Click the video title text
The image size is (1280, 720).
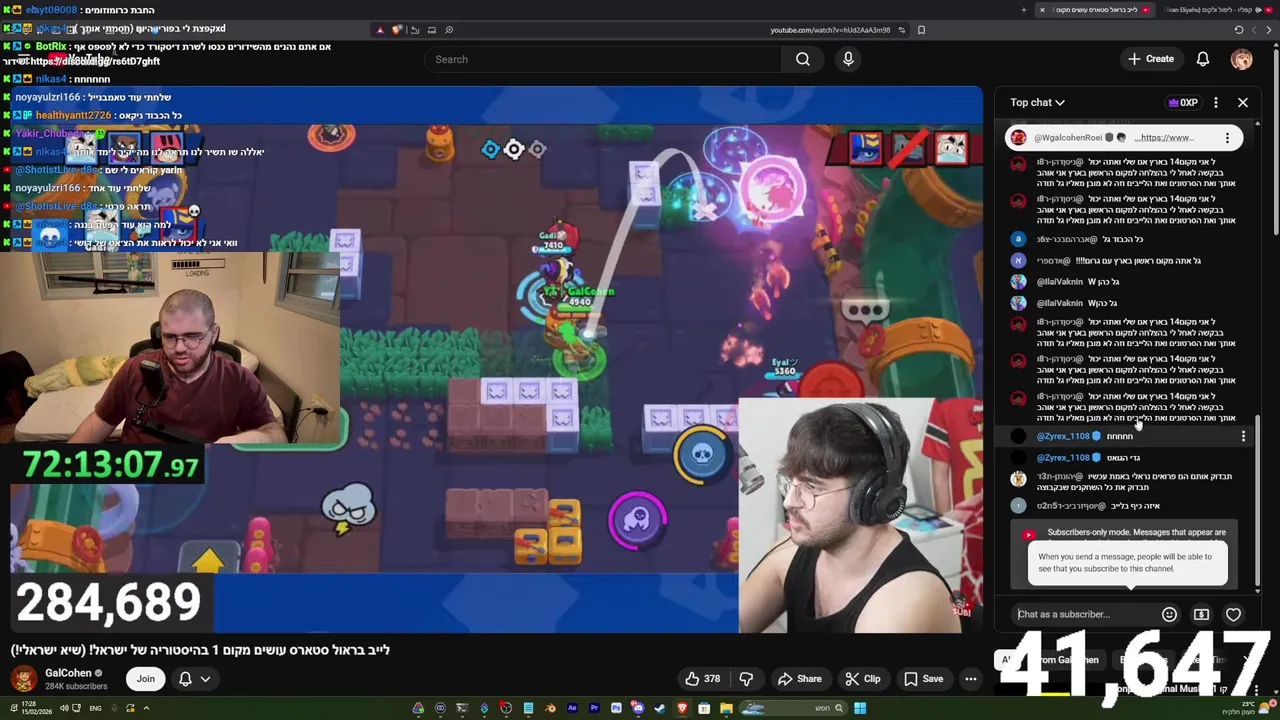point(200,650)
